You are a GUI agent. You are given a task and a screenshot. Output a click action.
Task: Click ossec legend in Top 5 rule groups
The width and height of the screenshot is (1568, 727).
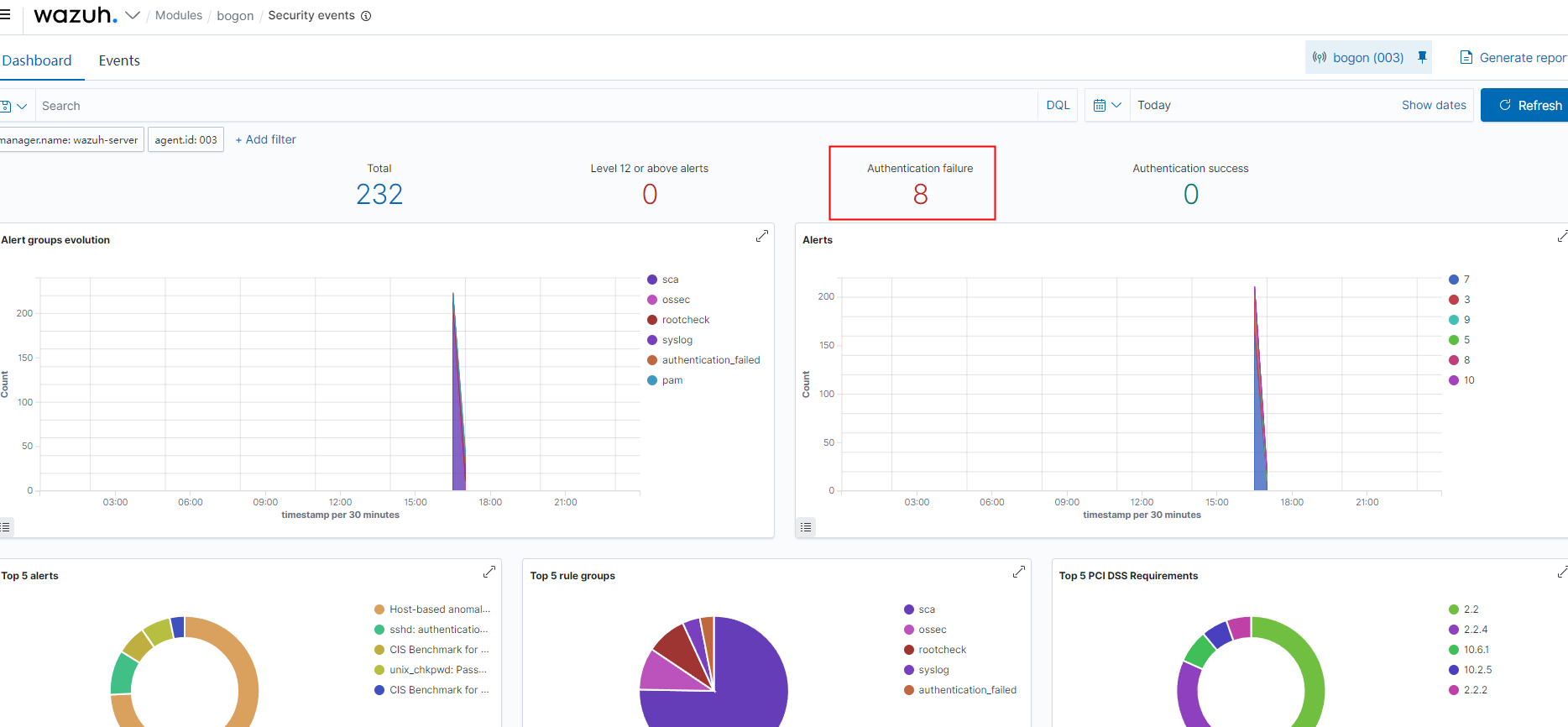click(925, 630)
